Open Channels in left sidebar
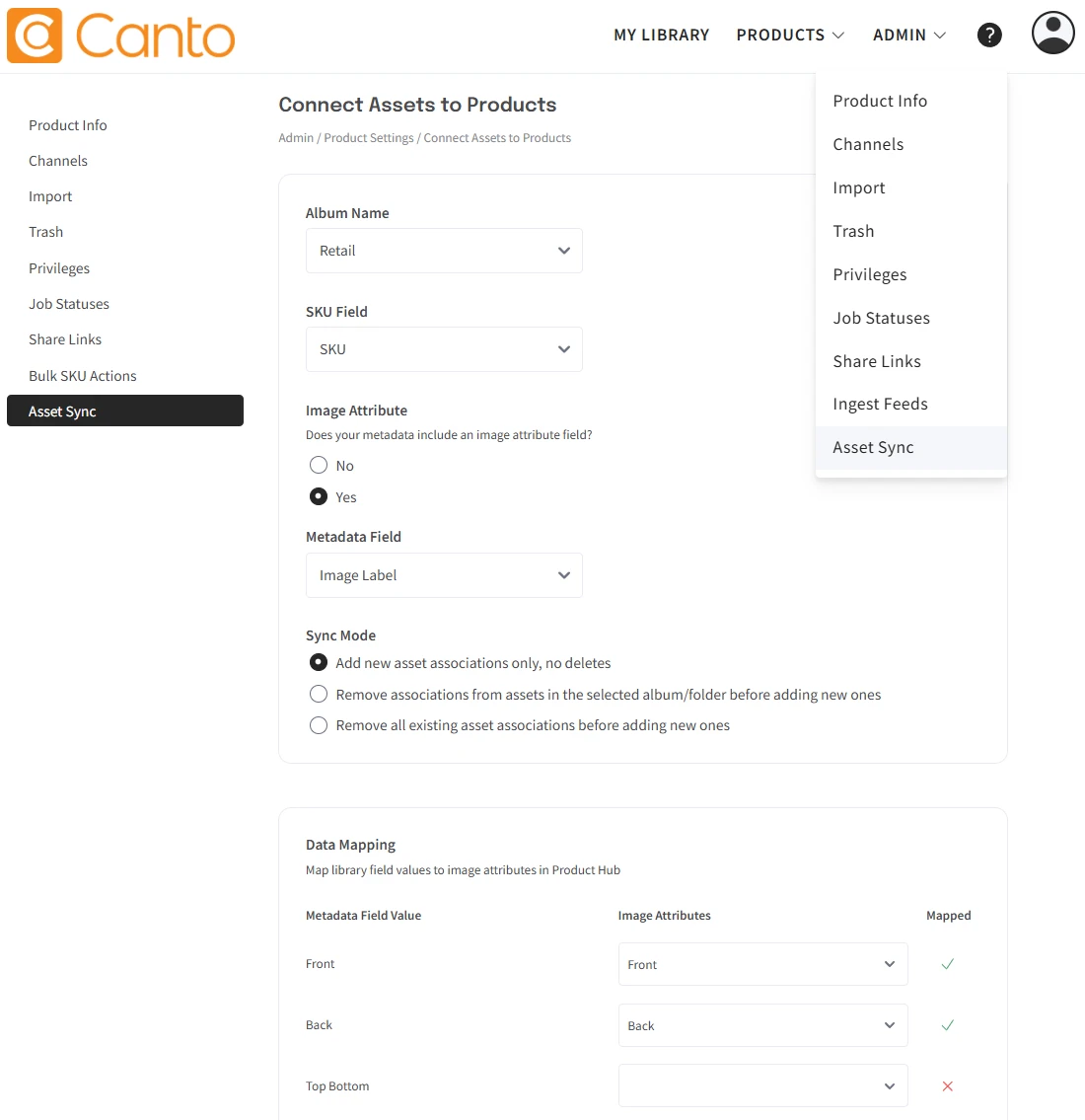Viewport: 1085px width, 1120px height. 58,161
